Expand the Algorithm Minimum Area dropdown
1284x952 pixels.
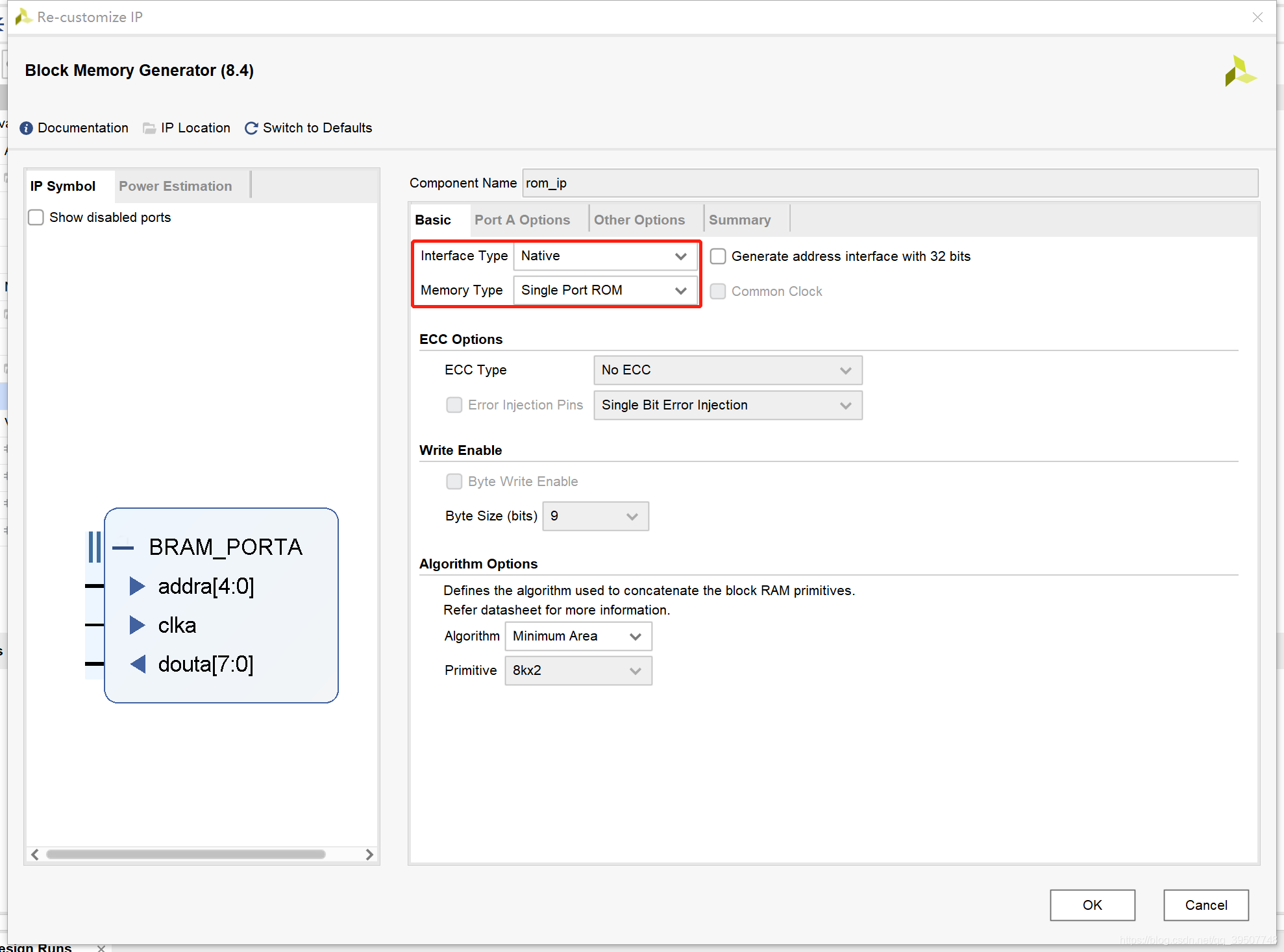click(578, 637)
